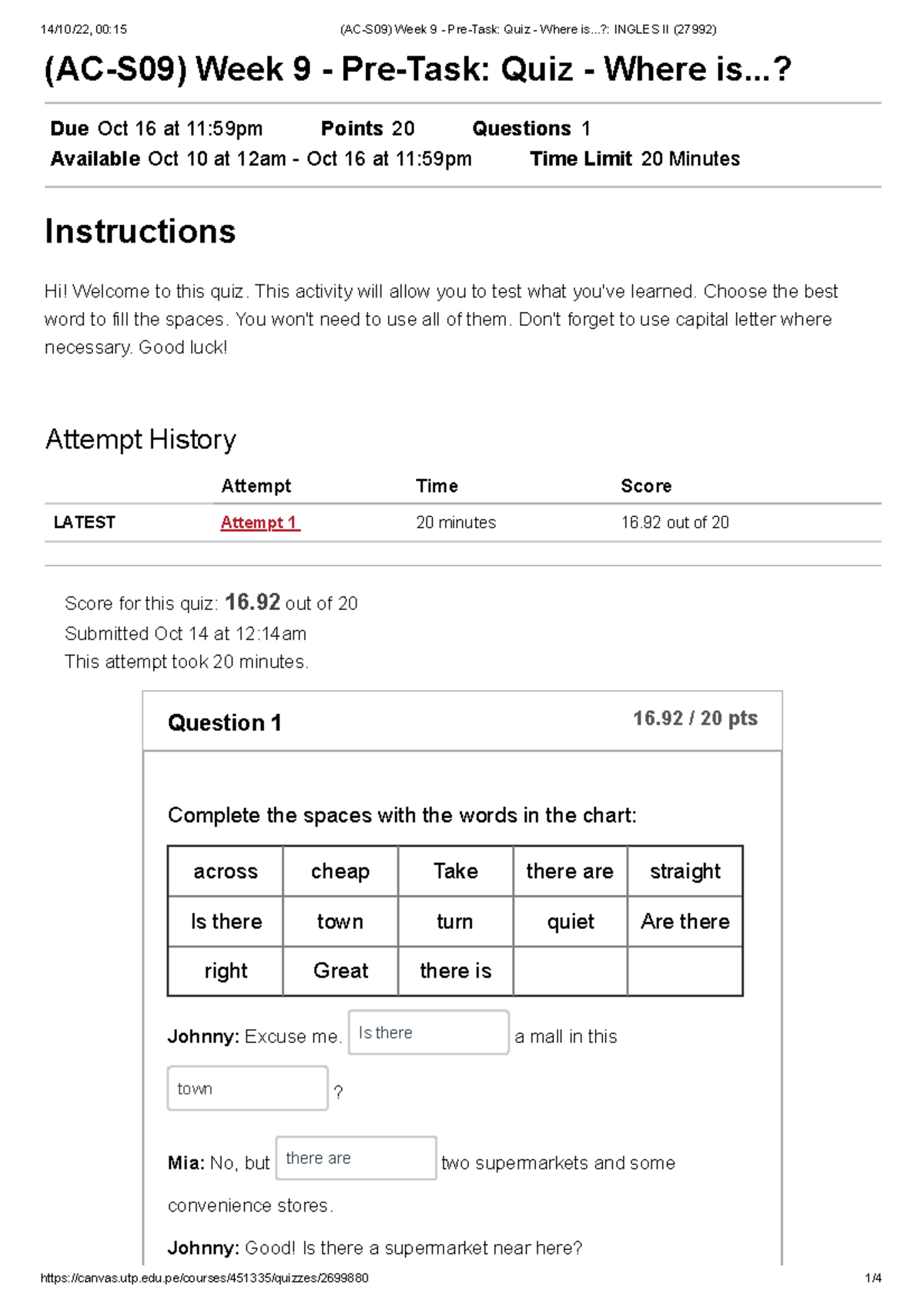Select the 'Great' cell in word chart
Image resolution: width=924 pixels, height=1308 pixels.
click(x=340, y=971)
